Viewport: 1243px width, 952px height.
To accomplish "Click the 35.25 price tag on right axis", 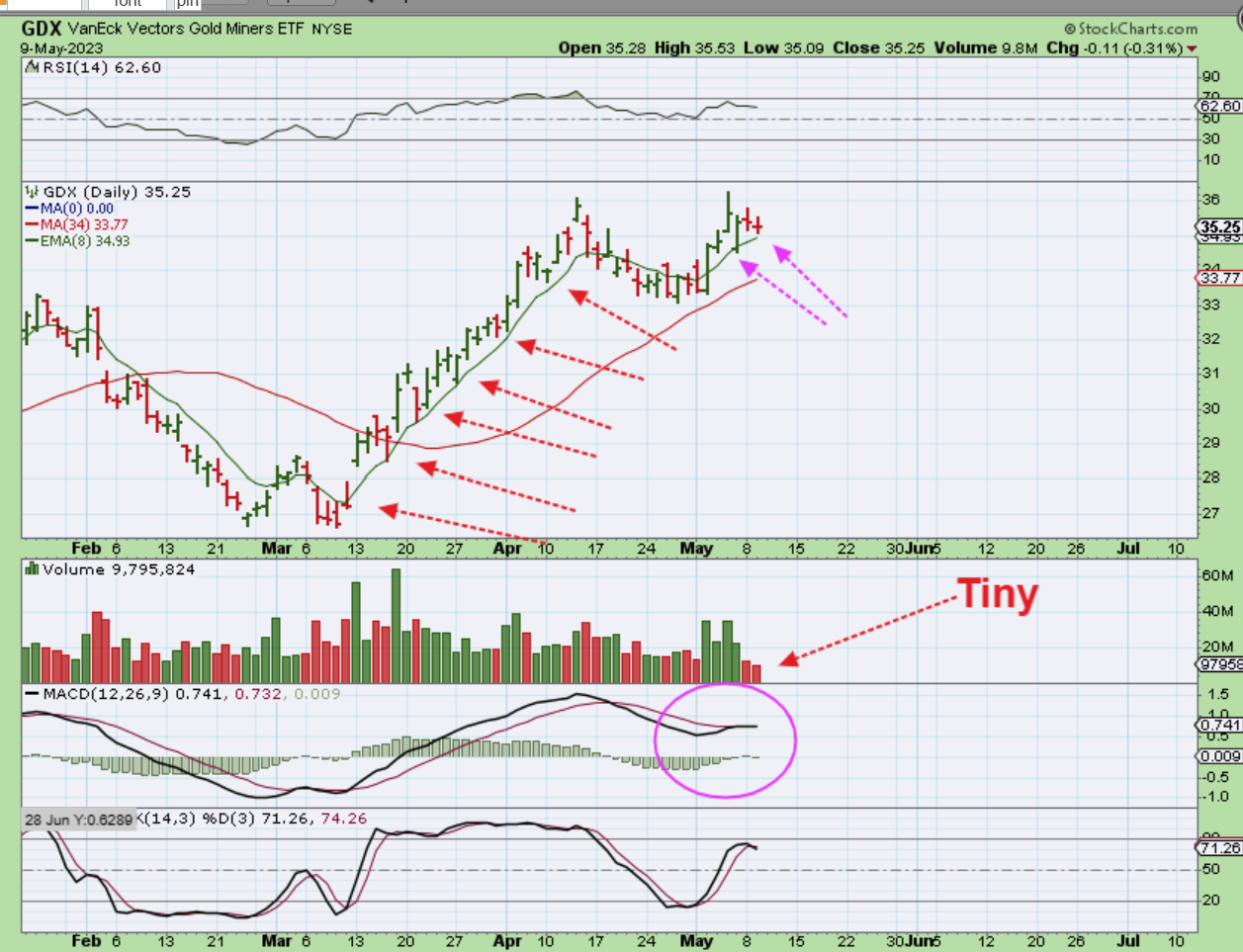I will click(1220, 226).
